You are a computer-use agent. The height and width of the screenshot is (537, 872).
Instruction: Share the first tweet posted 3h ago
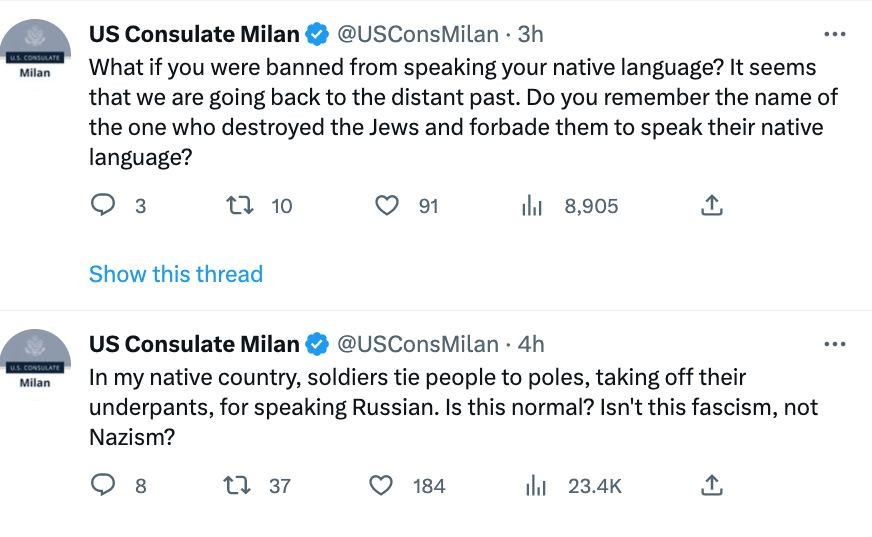click(x=711, y=206)
